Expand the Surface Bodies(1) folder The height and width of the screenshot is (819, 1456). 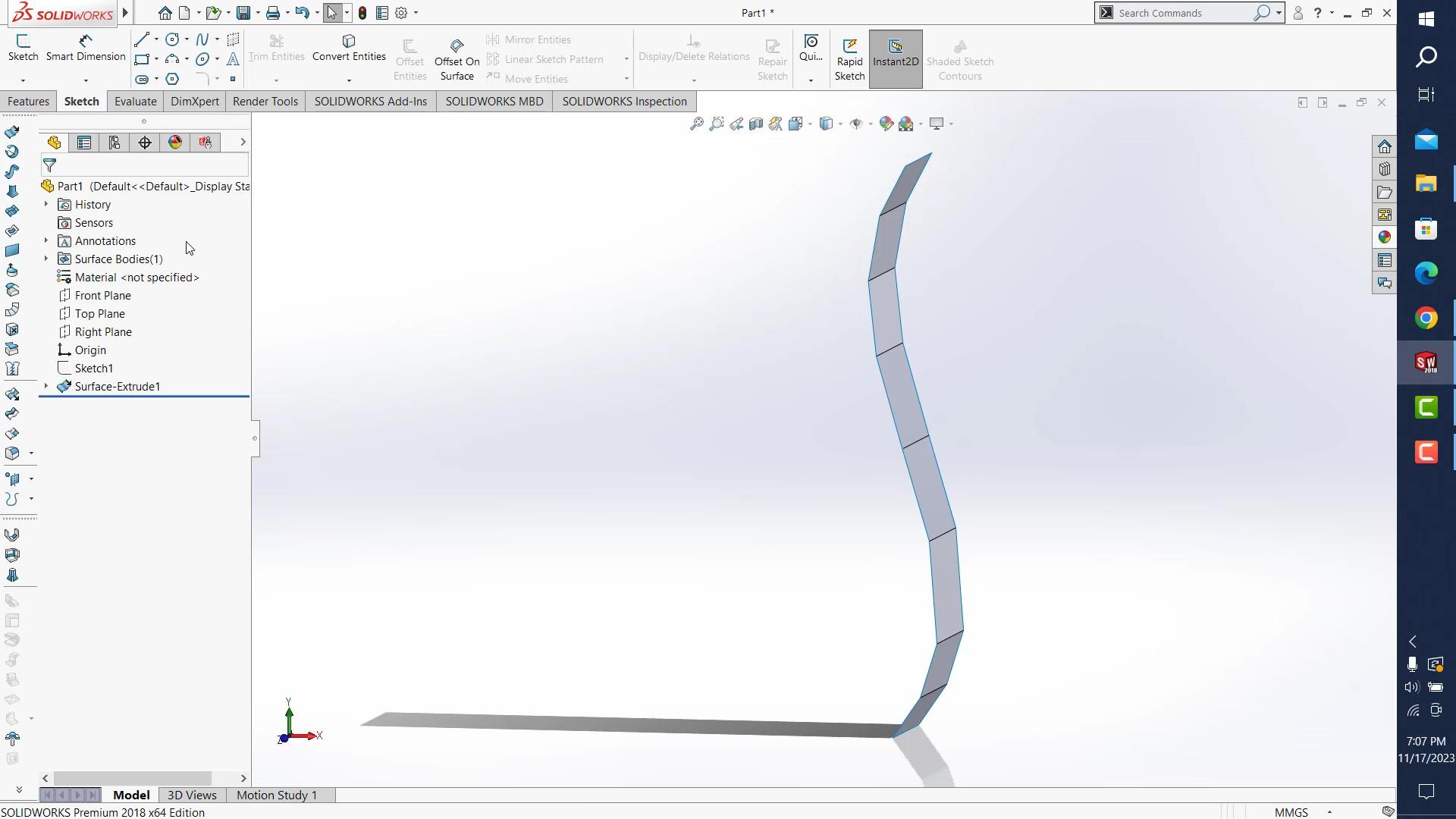[46, 259]
